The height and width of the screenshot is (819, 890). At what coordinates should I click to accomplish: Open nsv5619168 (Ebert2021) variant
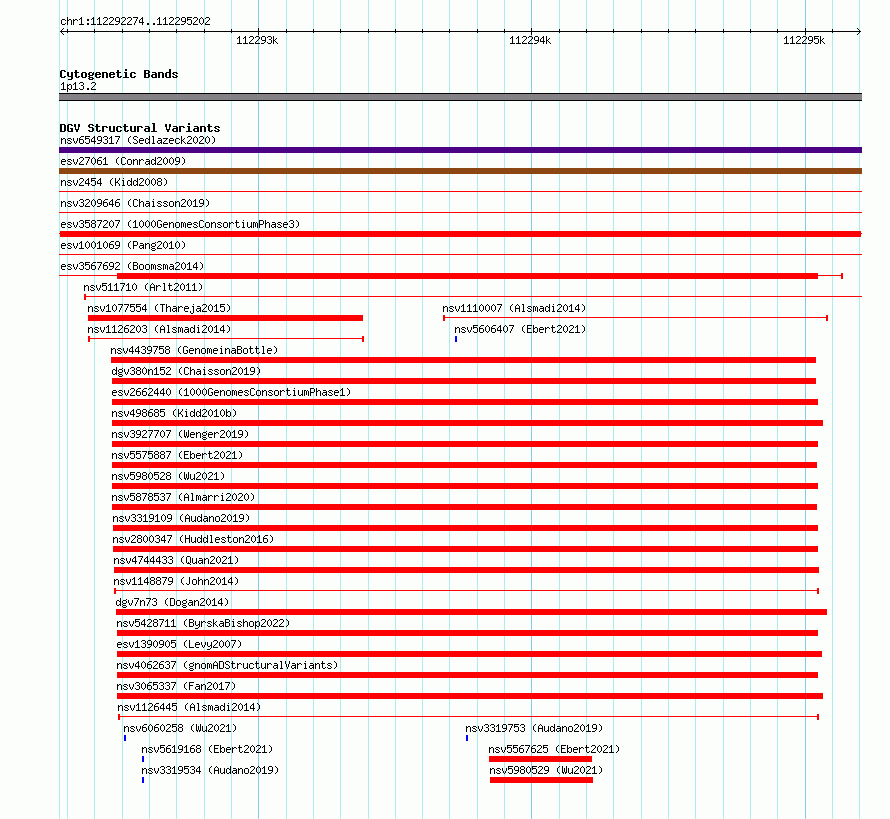tap(207, 749)
